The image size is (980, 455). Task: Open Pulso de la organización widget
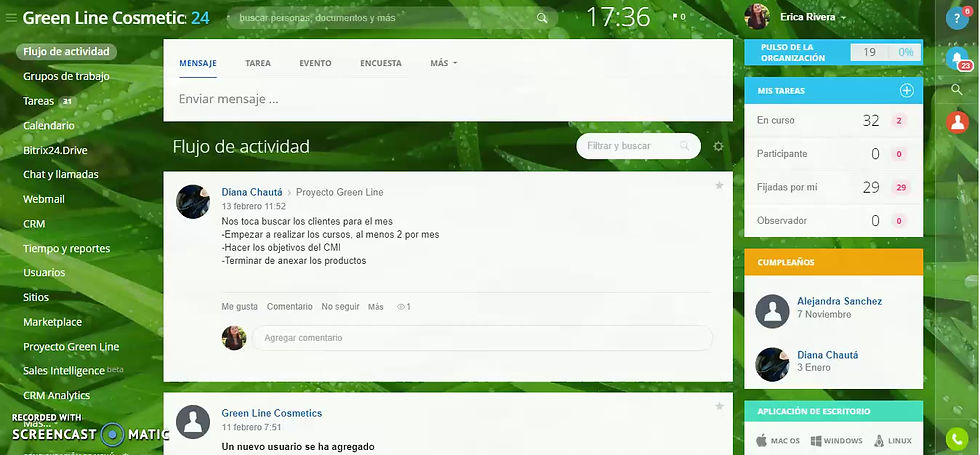[x=833, y=52]
